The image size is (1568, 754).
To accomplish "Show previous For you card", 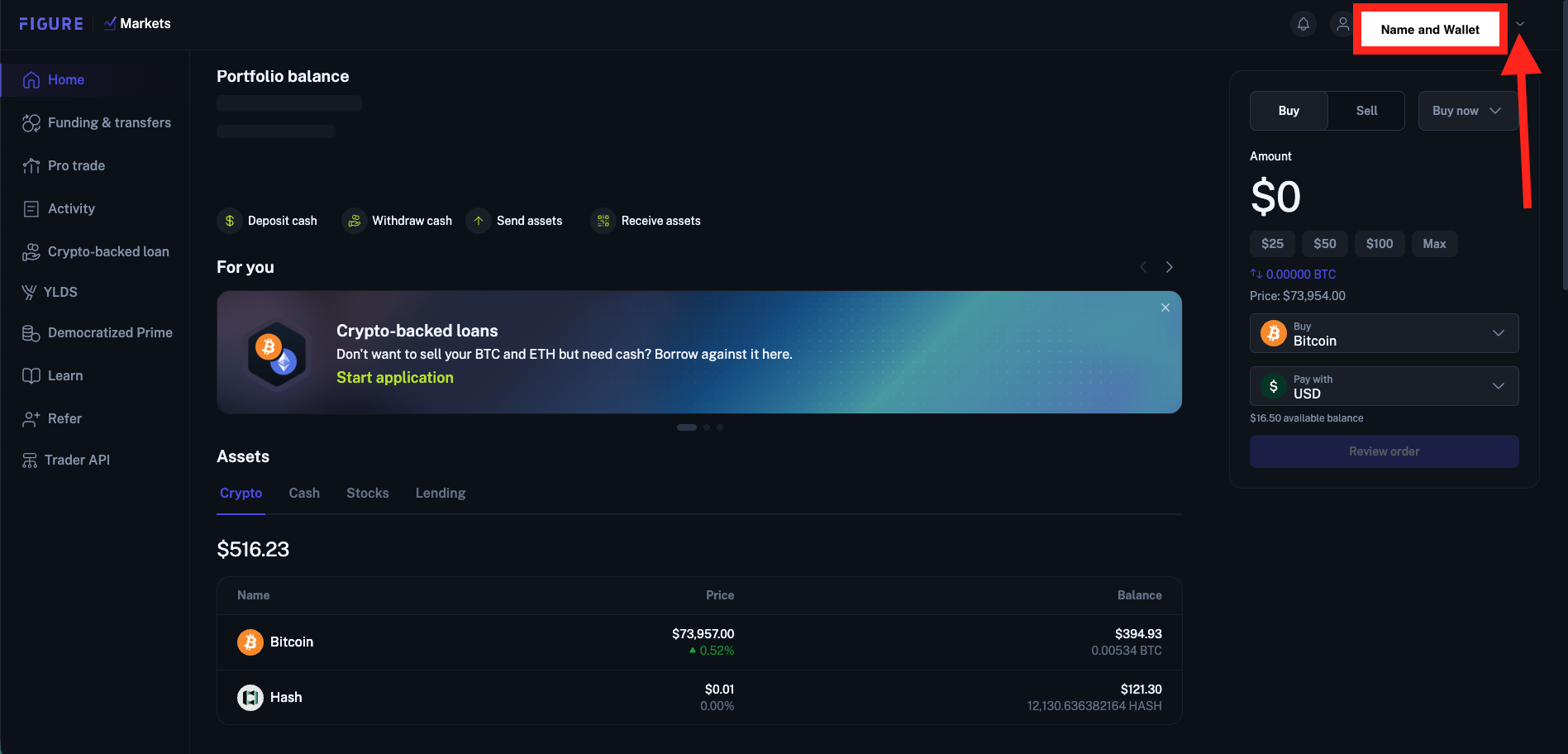I will coord(1143,267).
